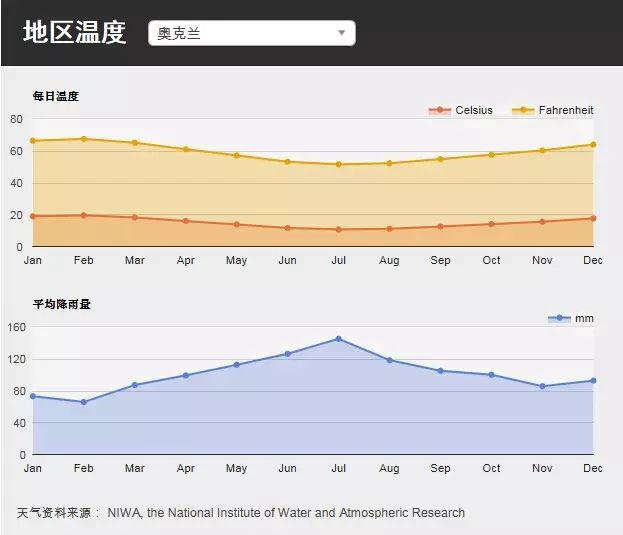This screenshot has height=535, width=623.
Task: Click the 平均降雨量 chart title
Action: pyautogui.click(x=62, y=304)
